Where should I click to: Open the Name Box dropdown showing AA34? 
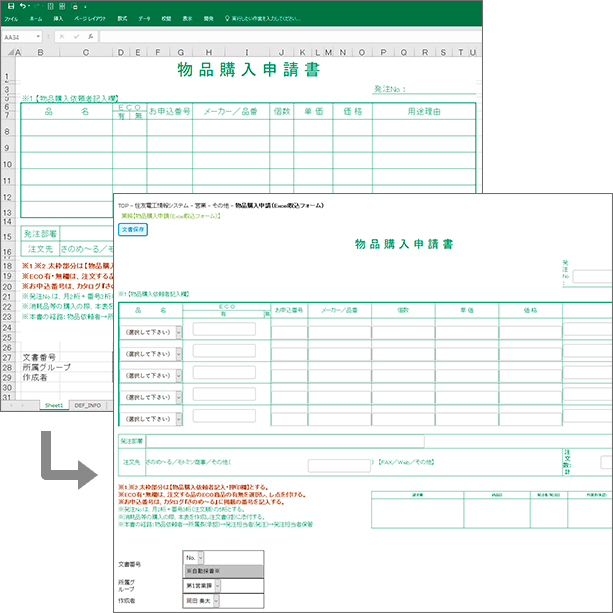[38, 37]
